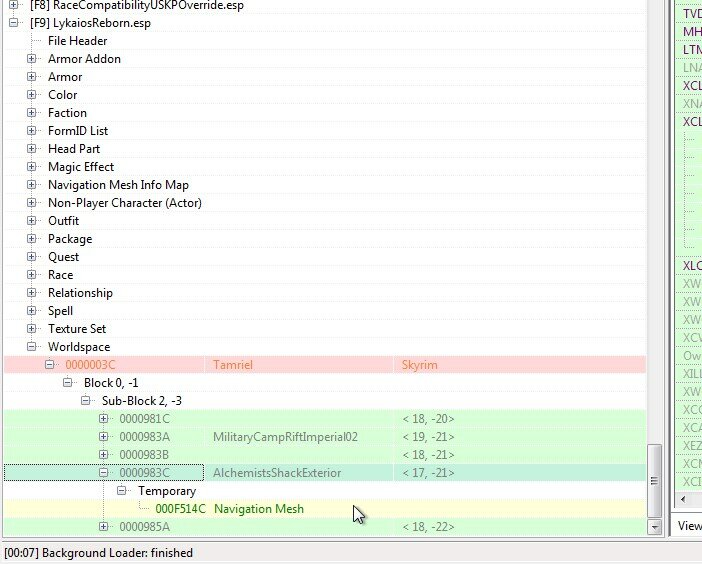Select the AlchemistsShackExterior cell row
702x564 pixels.
(277, 473)
